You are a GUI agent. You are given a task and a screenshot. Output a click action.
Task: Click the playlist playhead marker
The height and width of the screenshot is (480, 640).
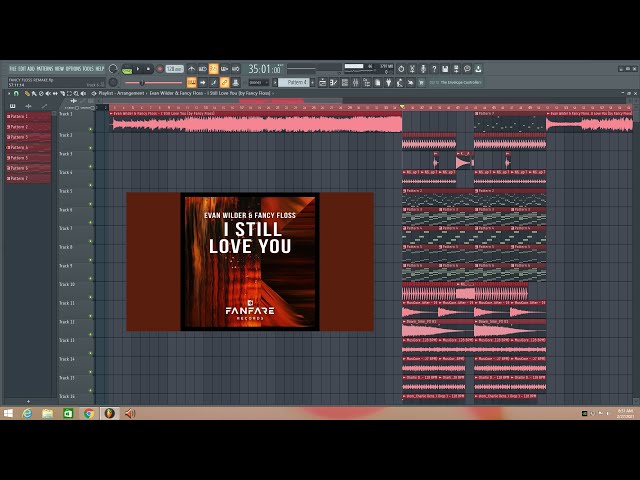tap(402, 107)
